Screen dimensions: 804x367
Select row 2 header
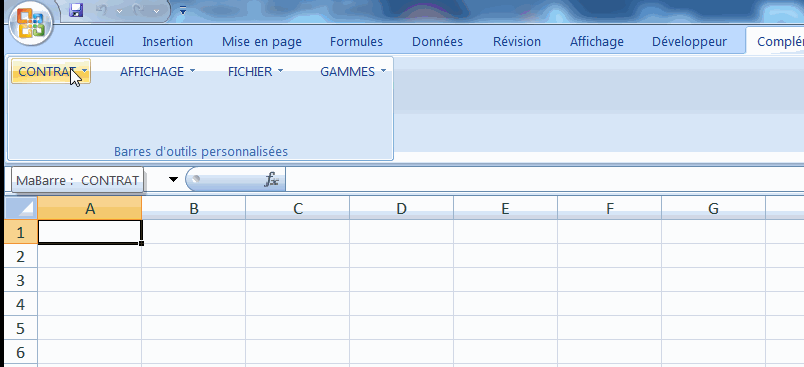(21, 256)
